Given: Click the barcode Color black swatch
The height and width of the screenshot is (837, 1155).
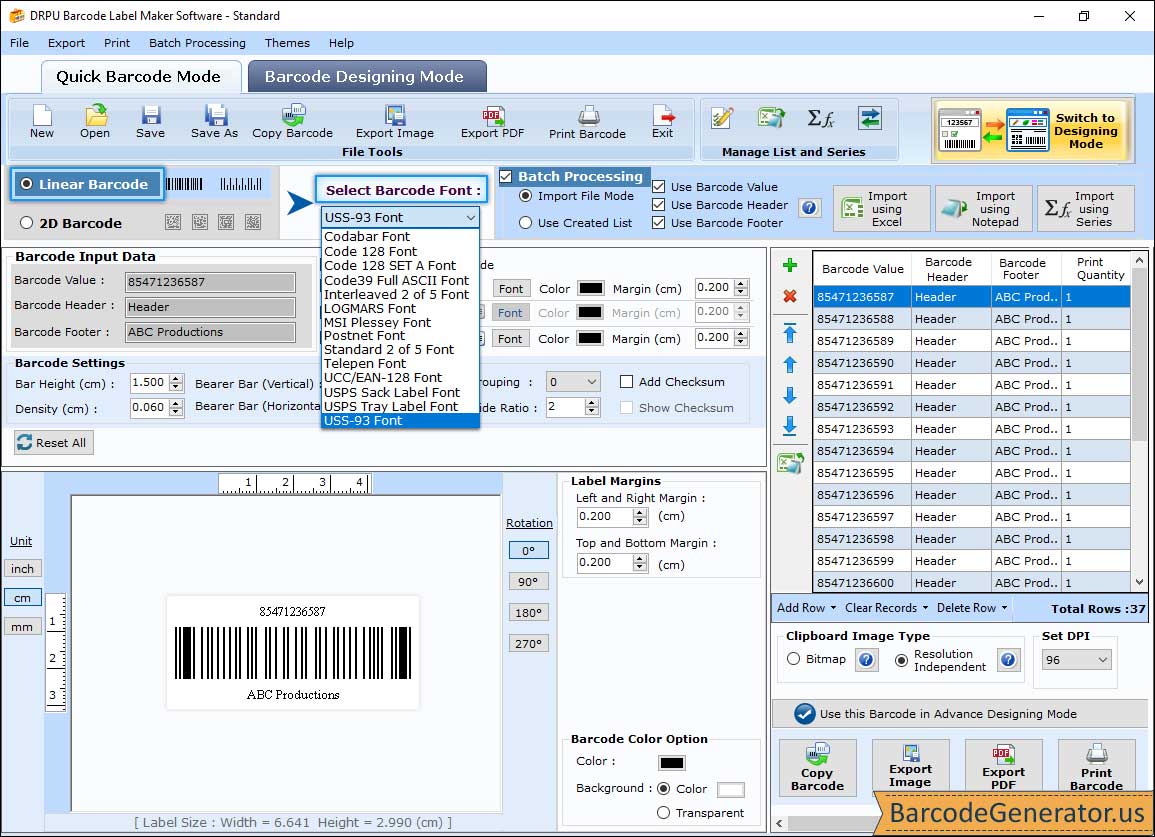Looking at the screenshot, I should click(x=672, y=763).
